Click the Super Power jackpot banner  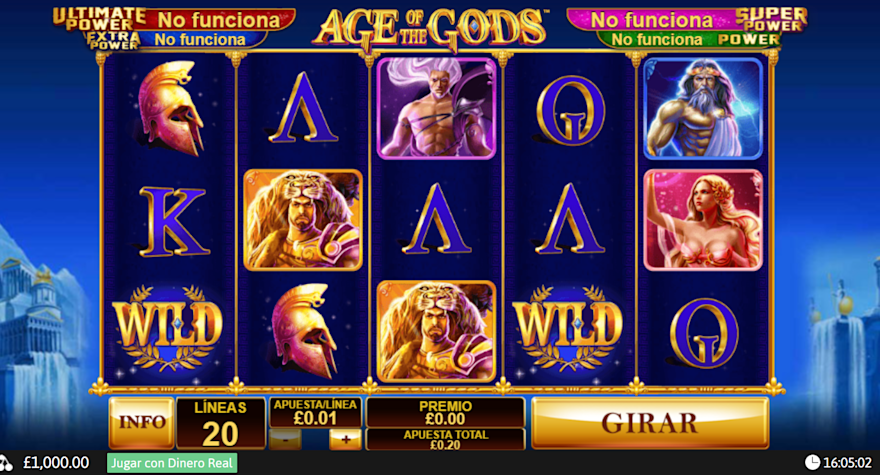coord(688,20)
